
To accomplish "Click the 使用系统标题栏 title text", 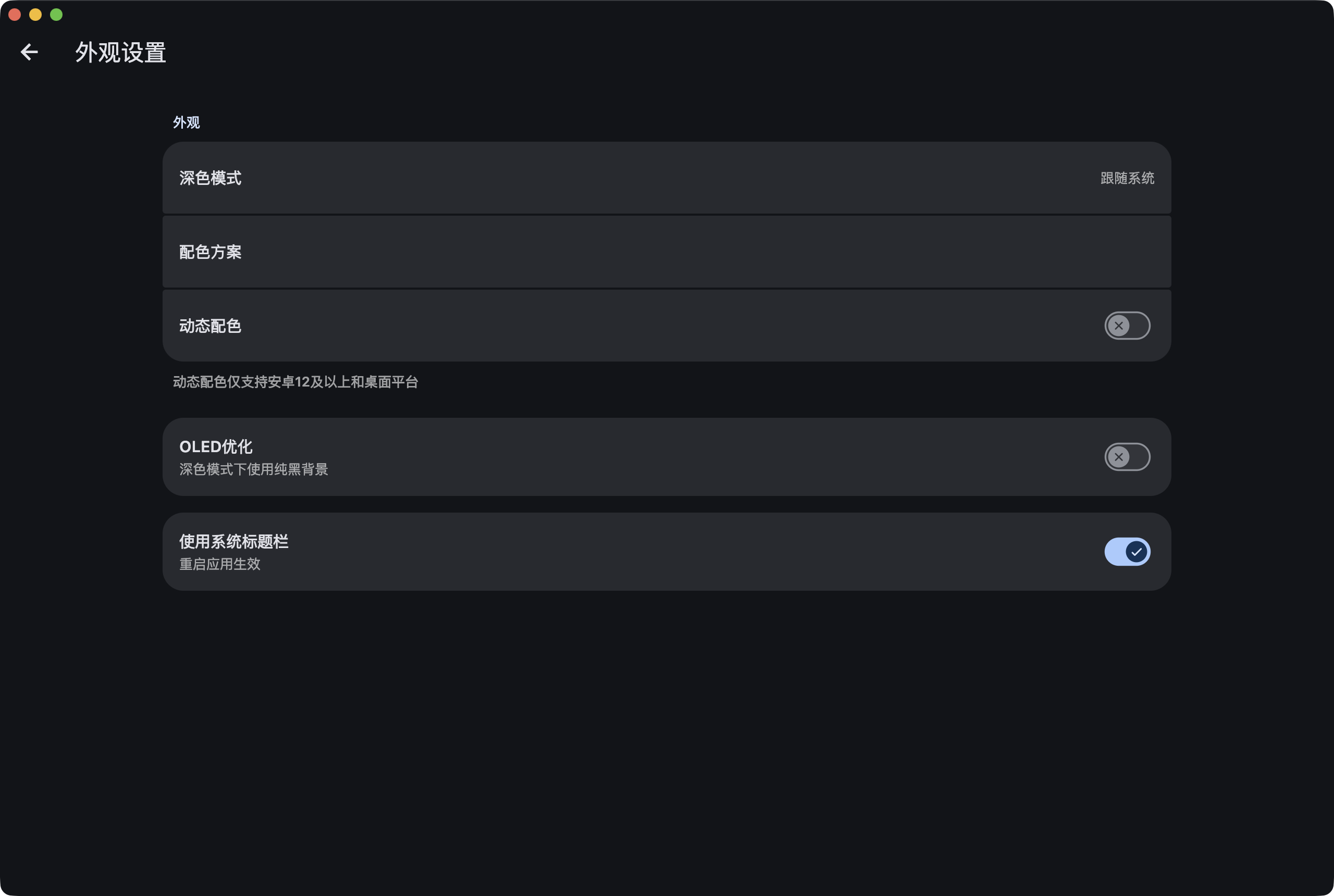I will [x=234, y=541].
